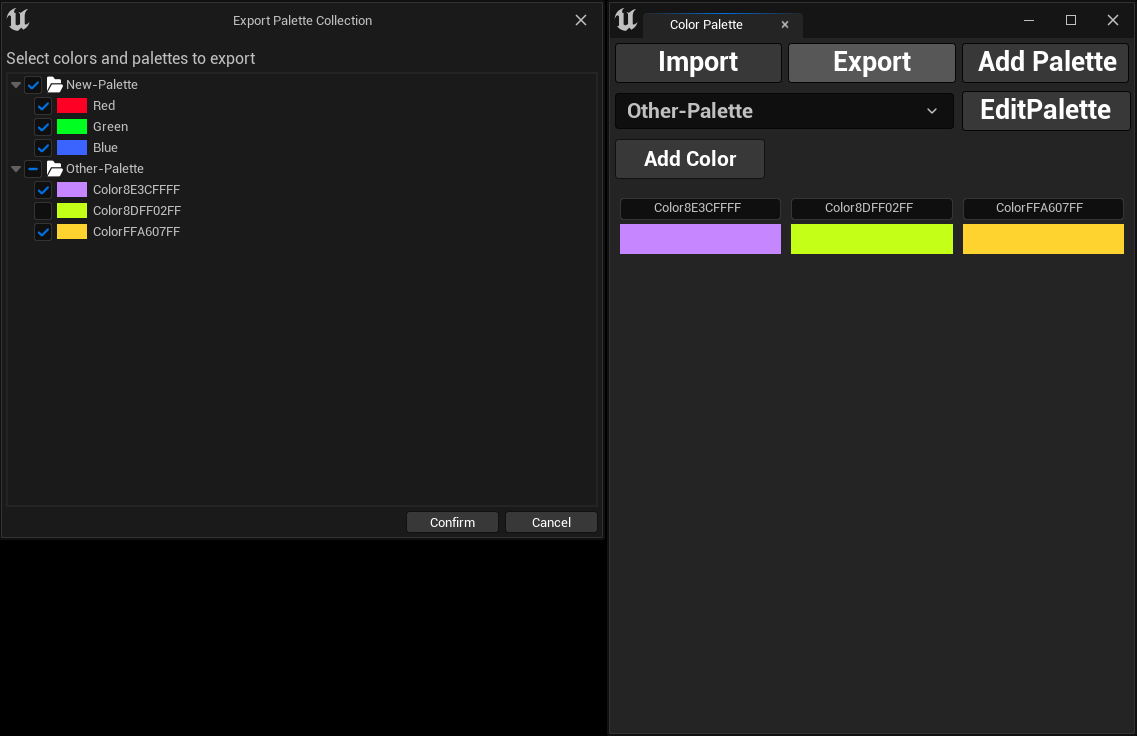The width and height of the screenshot is (1137, 736).
Task: Enable the Color8DFF02FF checkbox for export
Action: [43, 210]
